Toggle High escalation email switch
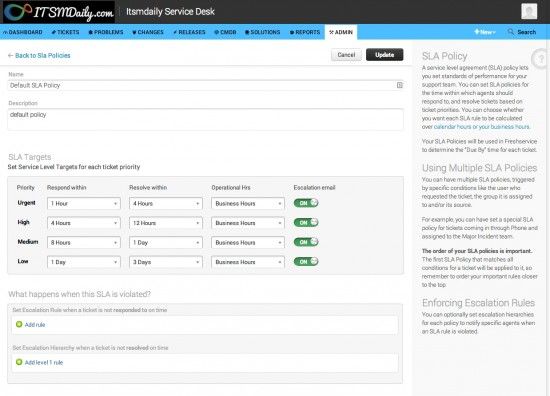The width and height of the screenshot is (550, 396). (306, 222)
